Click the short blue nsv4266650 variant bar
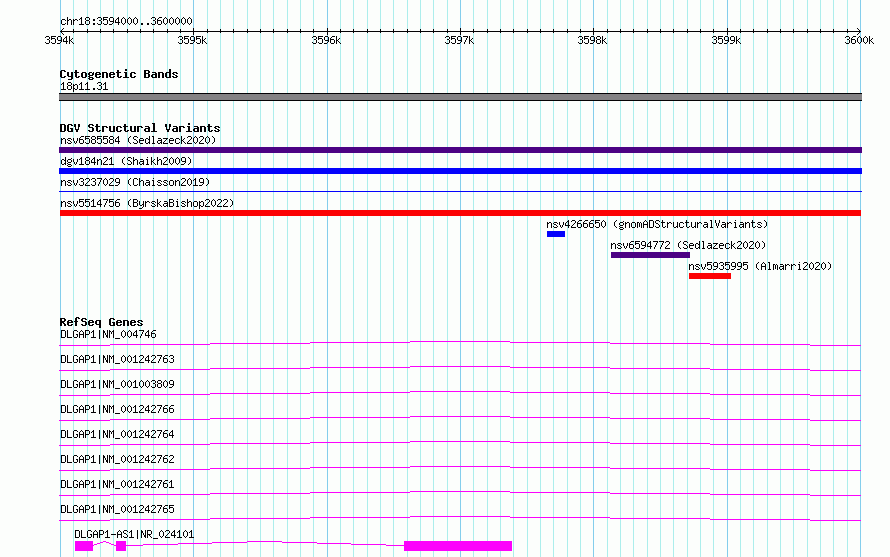 (x=556, y=234)
